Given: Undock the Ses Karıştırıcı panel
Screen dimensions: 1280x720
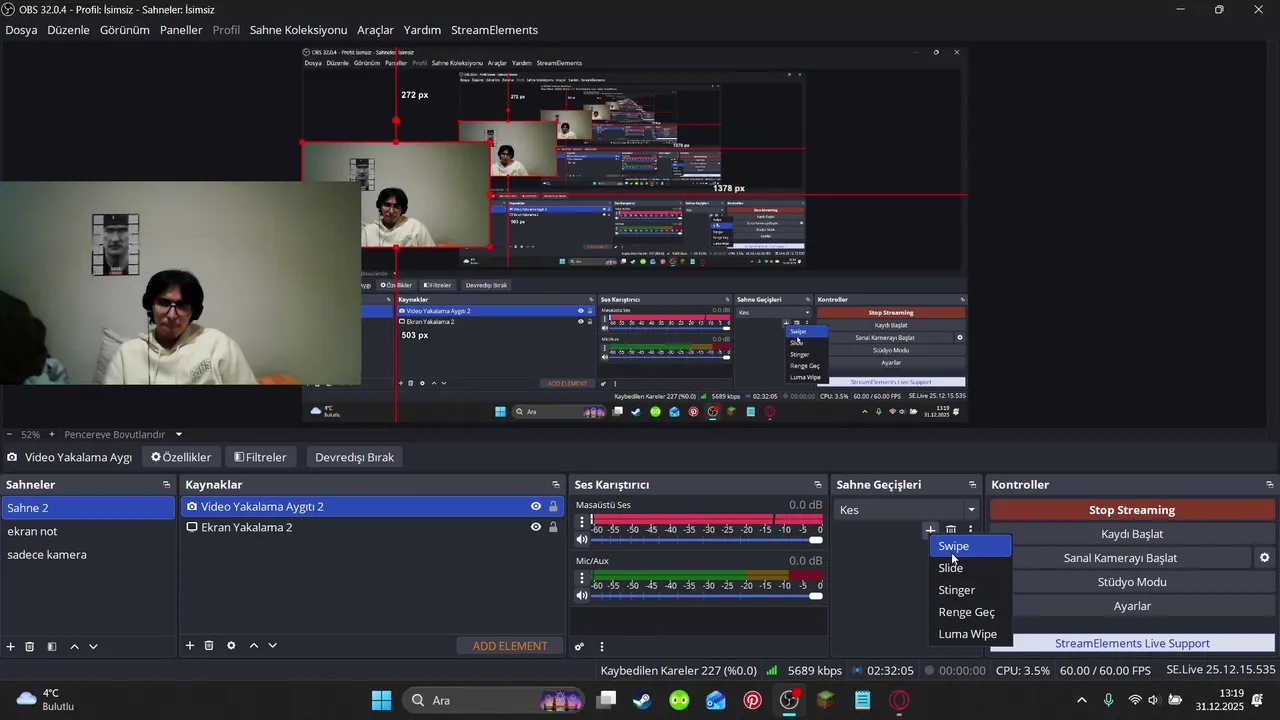Looking at the screenshot, I should tap(818, 485).
